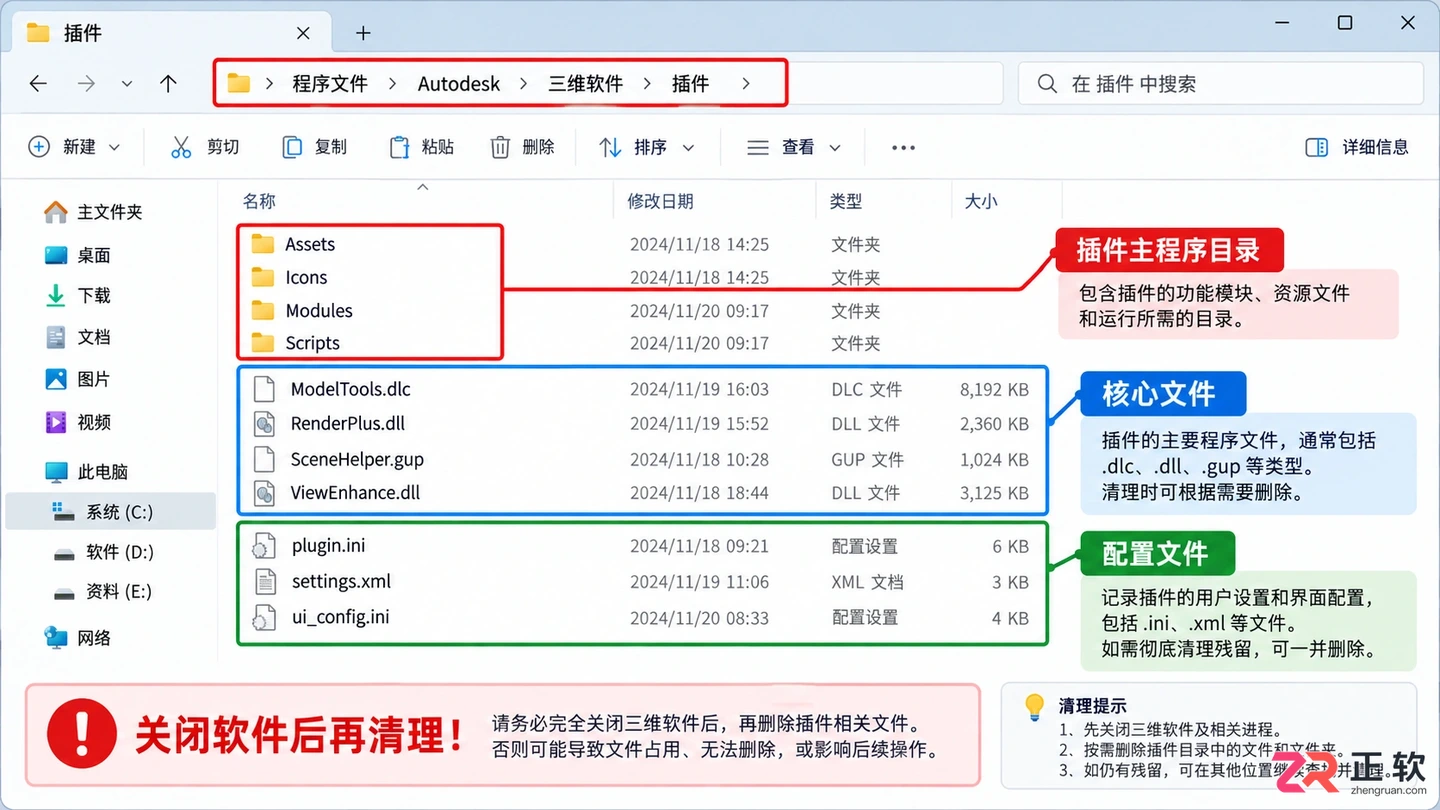The height and width of the screenshot is (810, 1440).
Task: Select drive 资料 (E:) in sidebar
Action: tap(104, 592)
